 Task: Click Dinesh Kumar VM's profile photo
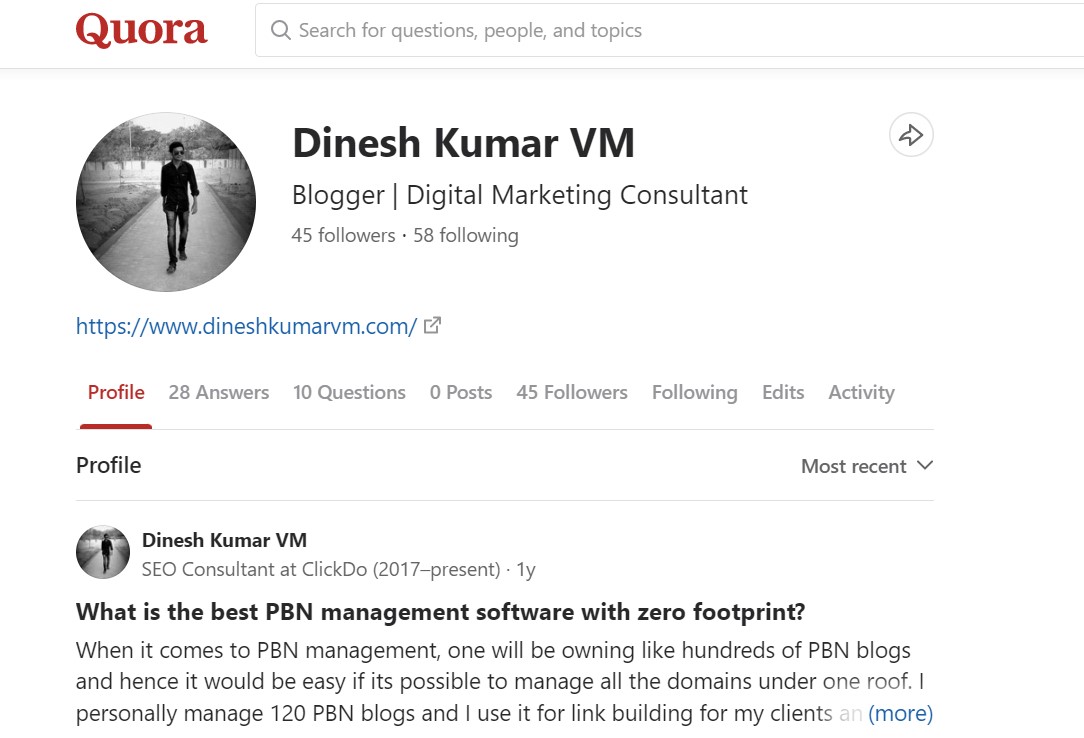pyautogui.click(x=166, y=202)
